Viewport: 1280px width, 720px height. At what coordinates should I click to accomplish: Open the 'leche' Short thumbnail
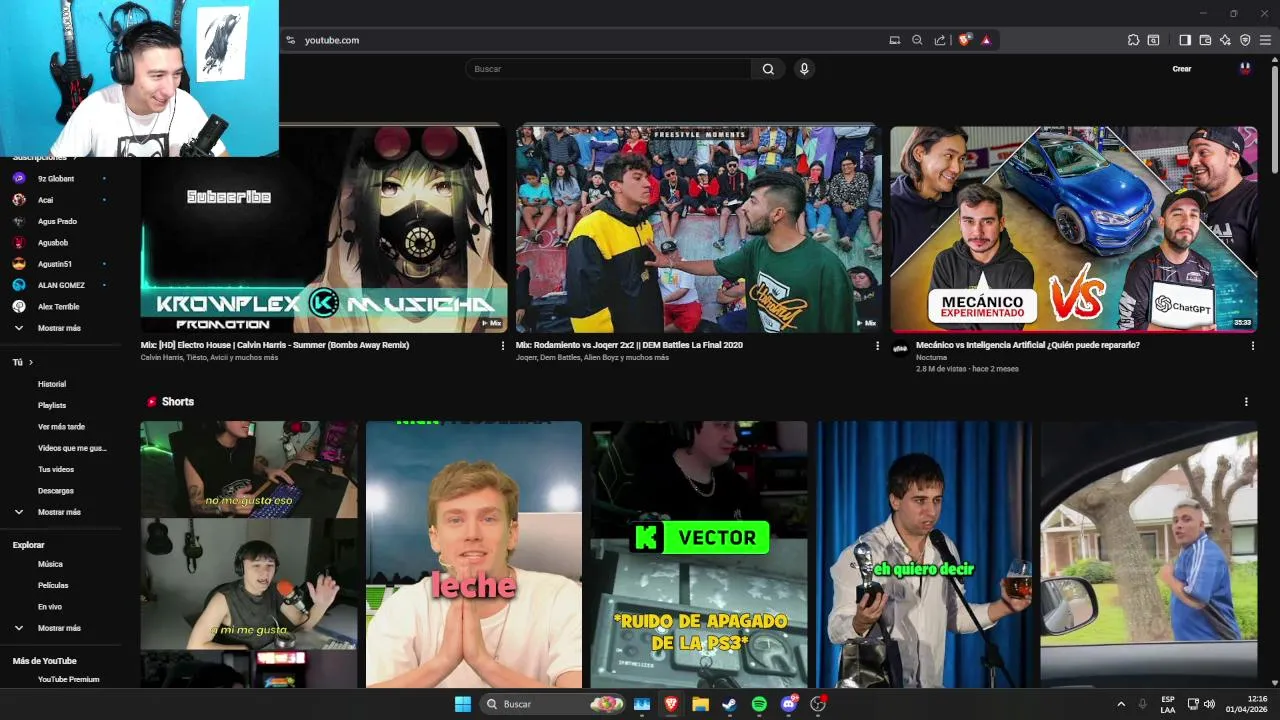click(474, 555)
